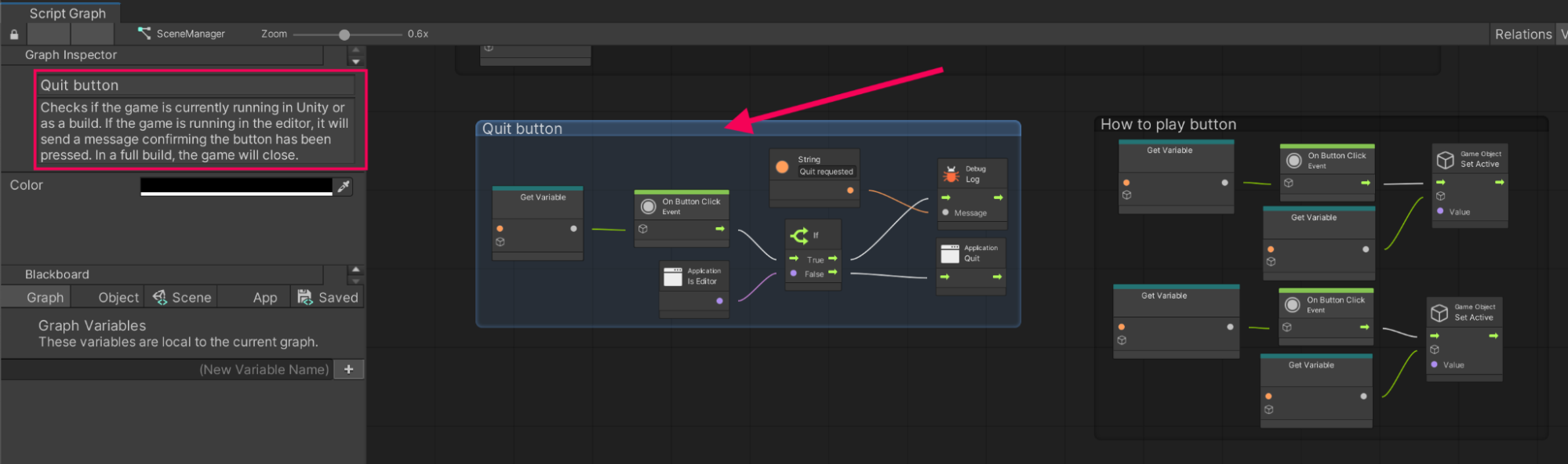1568x464 pixels.
Task: Click On Button Click icon in Quit button group
Action: click(649, 207)
